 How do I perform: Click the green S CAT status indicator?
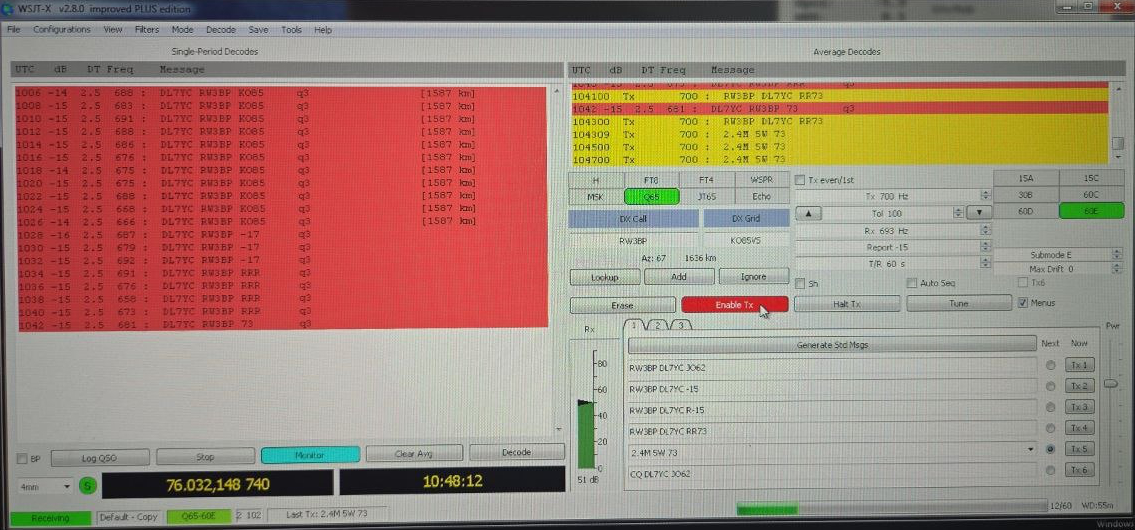pos(88,487)
